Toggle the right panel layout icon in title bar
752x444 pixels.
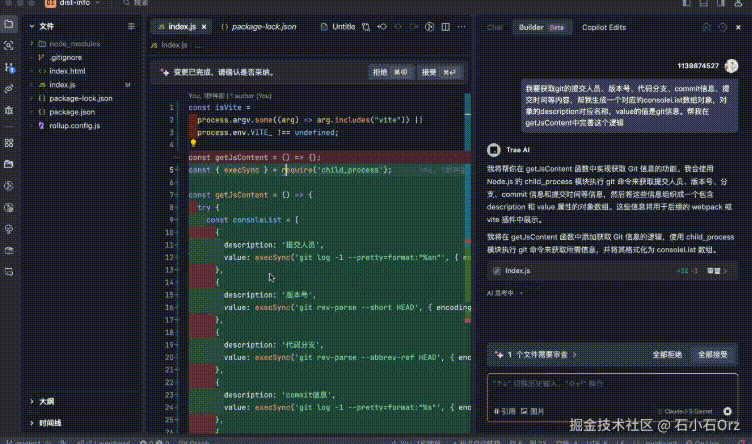(721, 3)
